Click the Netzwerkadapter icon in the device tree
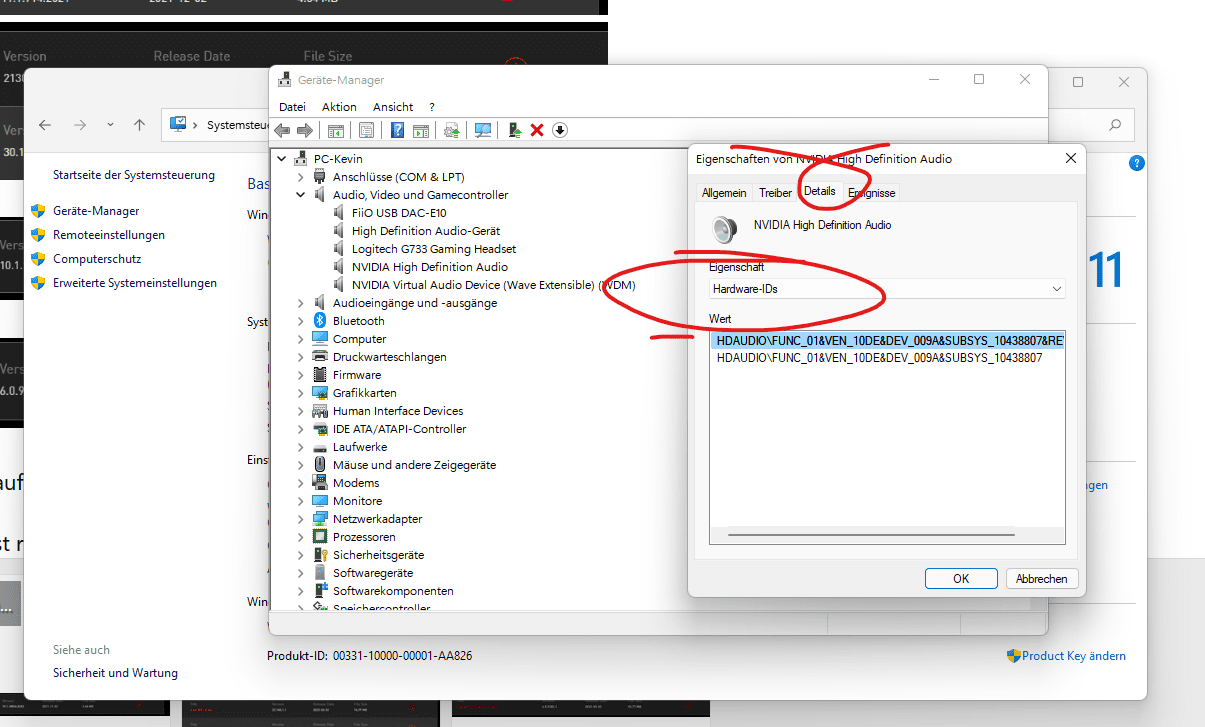1205x727 pixels. coord(320,519)
